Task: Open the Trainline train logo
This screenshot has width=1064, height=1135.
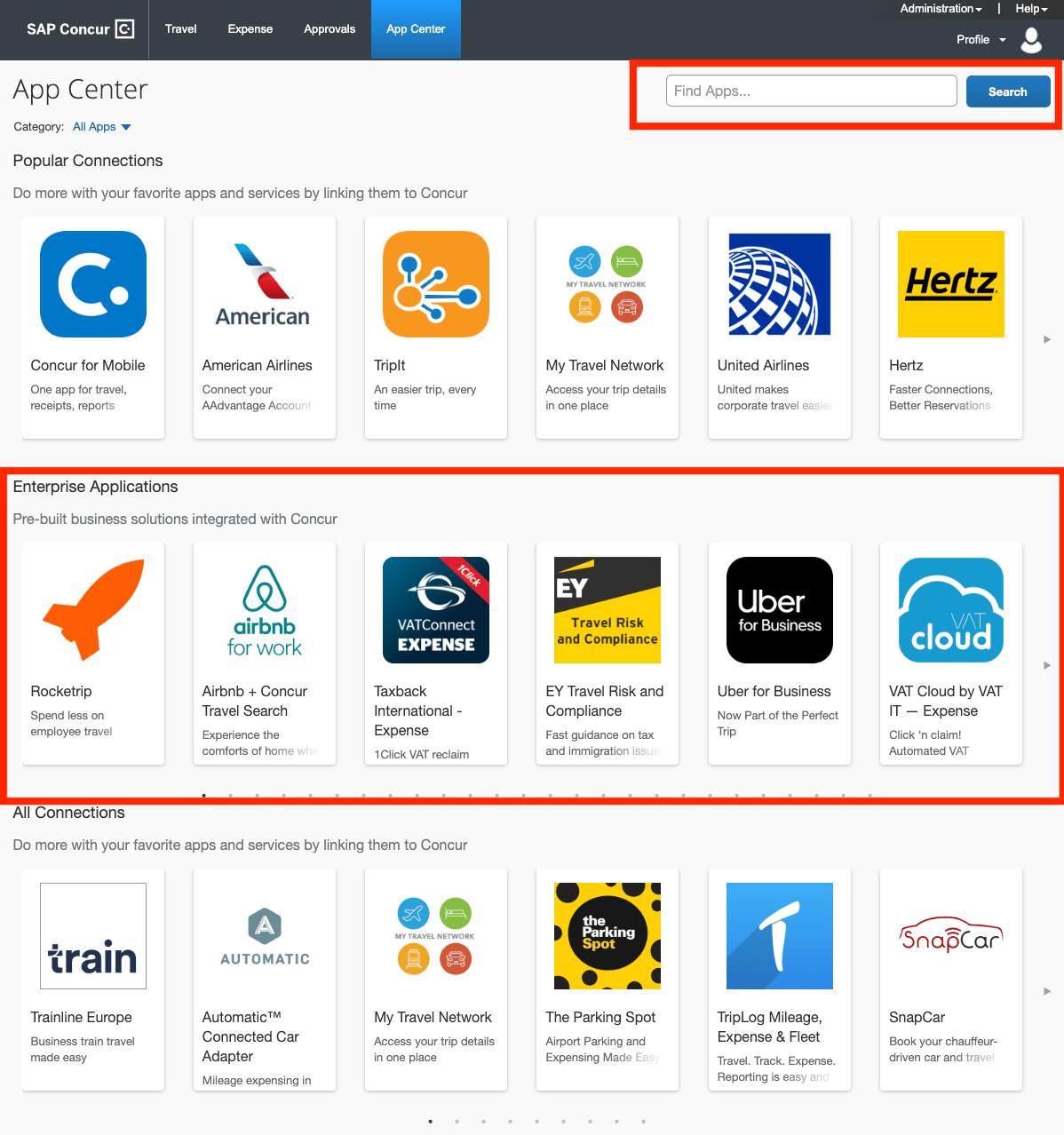Action: pyautogui.click(x=93, y=936)
